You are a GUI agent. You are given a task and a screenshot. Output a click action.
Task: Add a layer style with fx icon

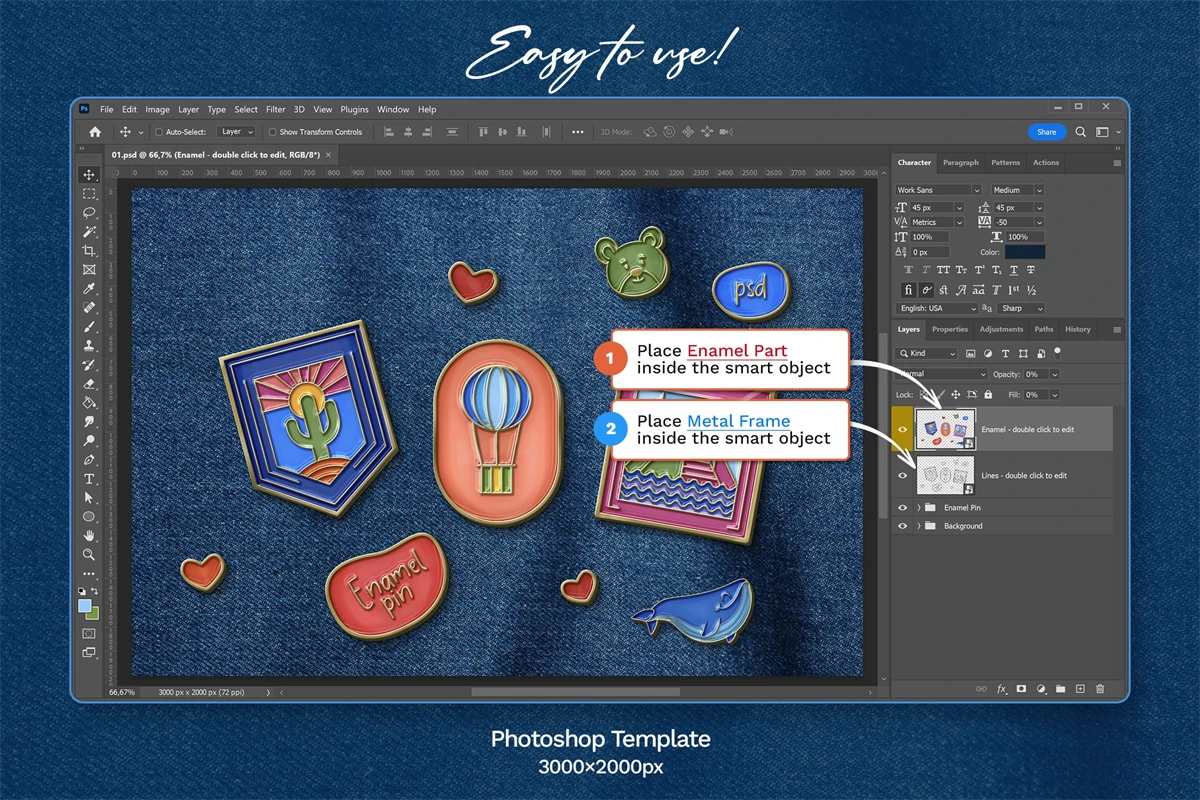(1001, 689)
